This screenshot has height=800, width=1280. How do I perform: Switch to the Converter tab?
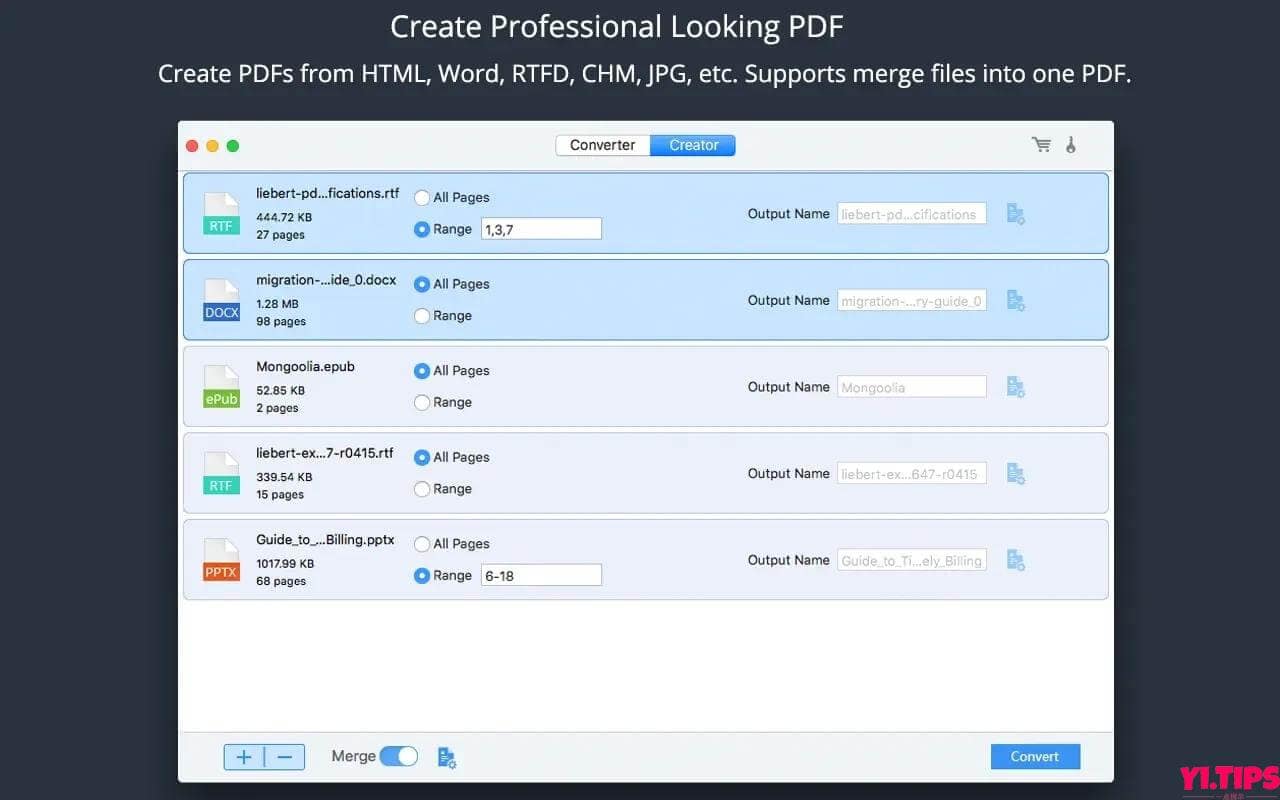pyautogui.click(x=603, y=145)
